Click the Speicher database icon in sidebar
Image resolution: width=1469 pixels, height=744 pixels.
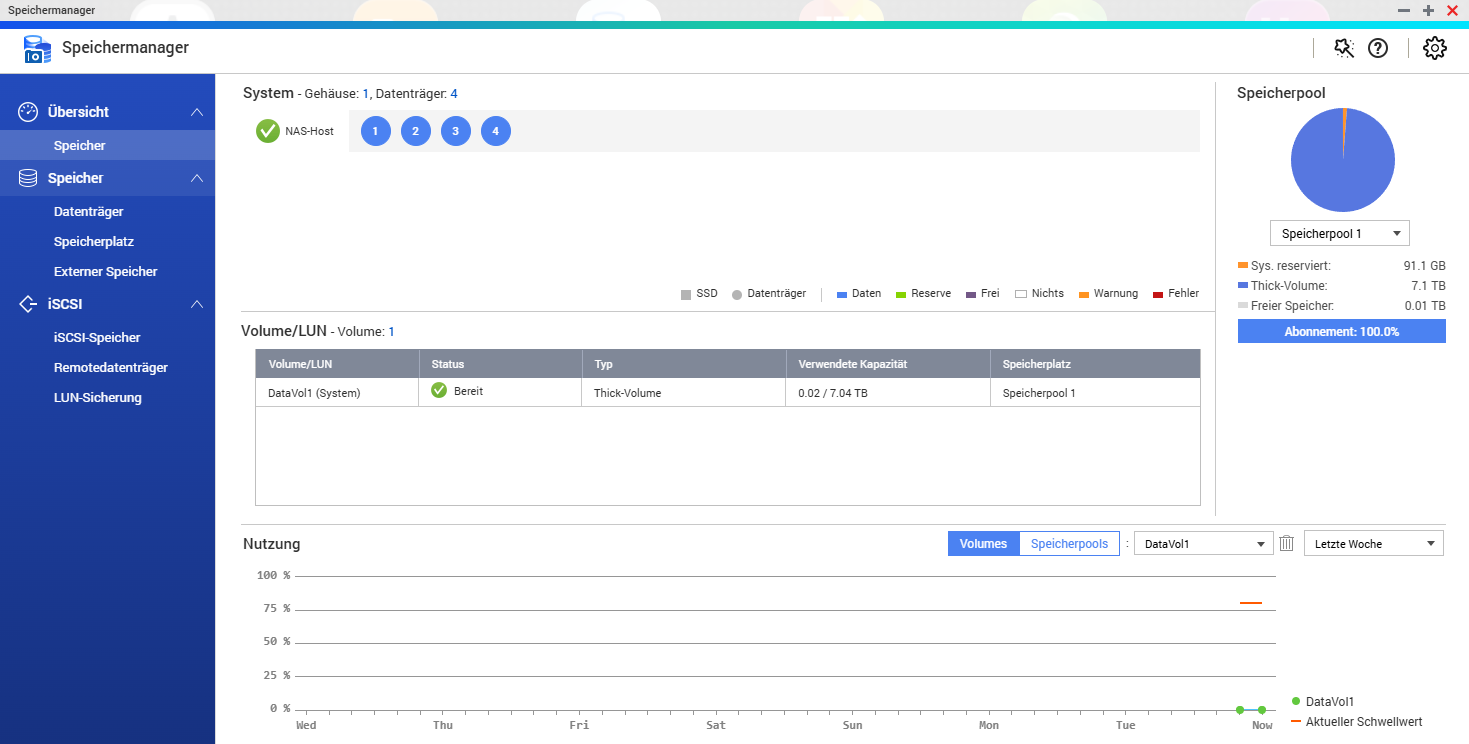[x=28, y=178]
